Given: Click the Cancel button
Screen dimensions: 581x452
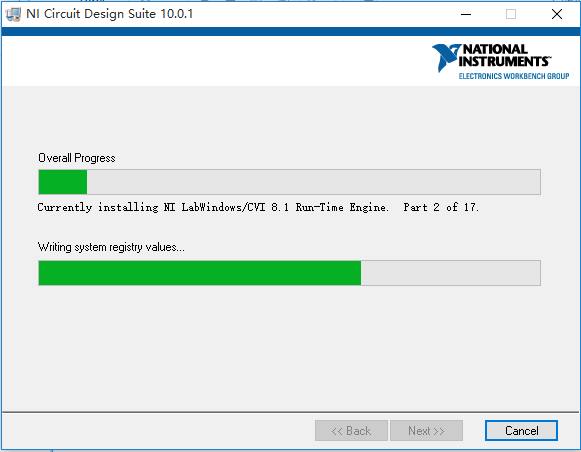Looking at the screenshot, I should [521, 431].
